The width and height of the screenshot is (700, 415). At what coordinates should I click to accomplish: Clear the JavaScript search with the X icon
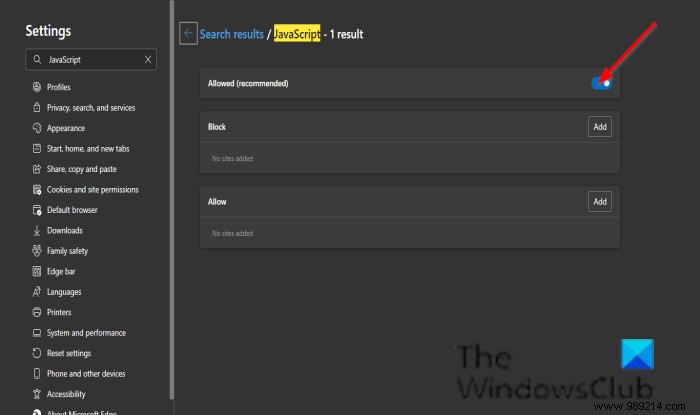(x=149, y=60)
